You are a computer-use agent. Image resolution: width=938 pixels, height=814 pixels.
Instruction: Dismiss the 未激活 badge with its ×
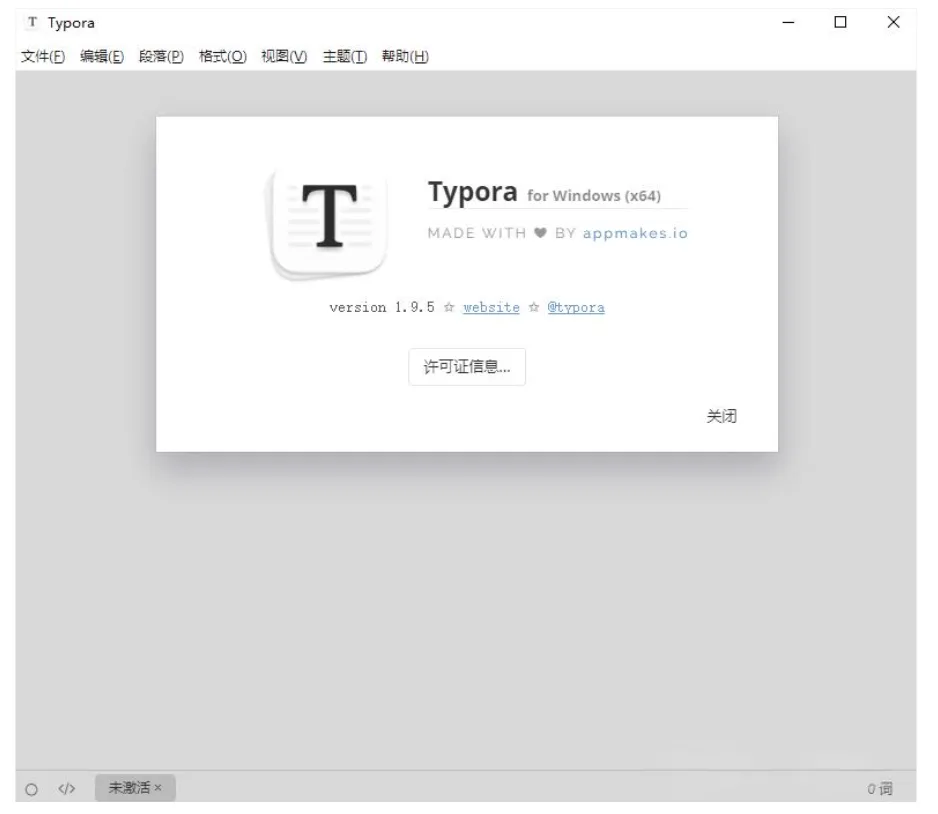158,788
